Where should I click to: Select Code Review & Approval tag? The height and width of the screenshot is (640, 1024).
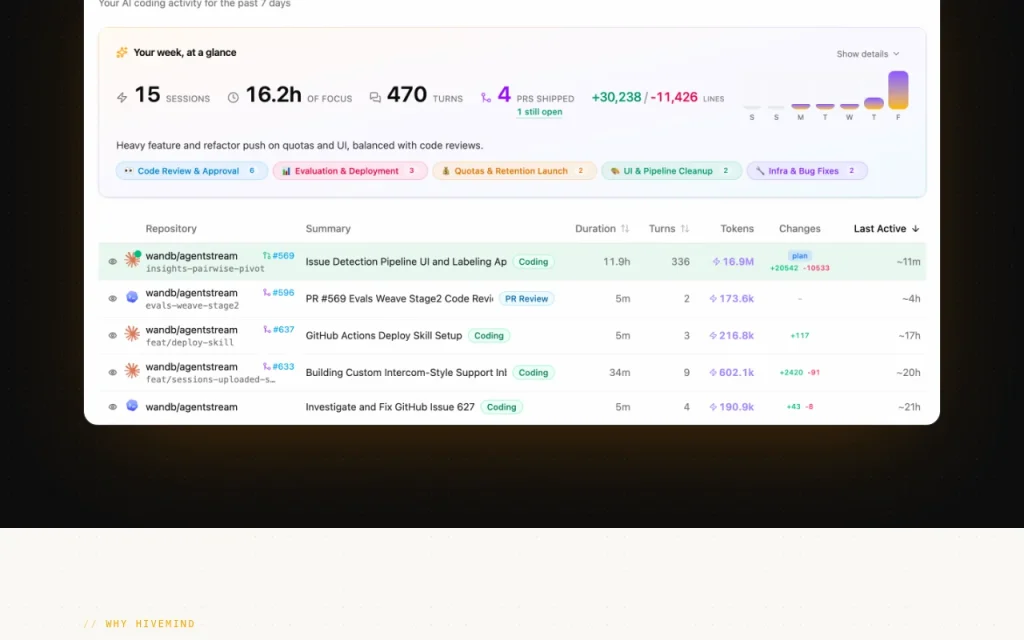pyautogui.click(x=191, y=171)
